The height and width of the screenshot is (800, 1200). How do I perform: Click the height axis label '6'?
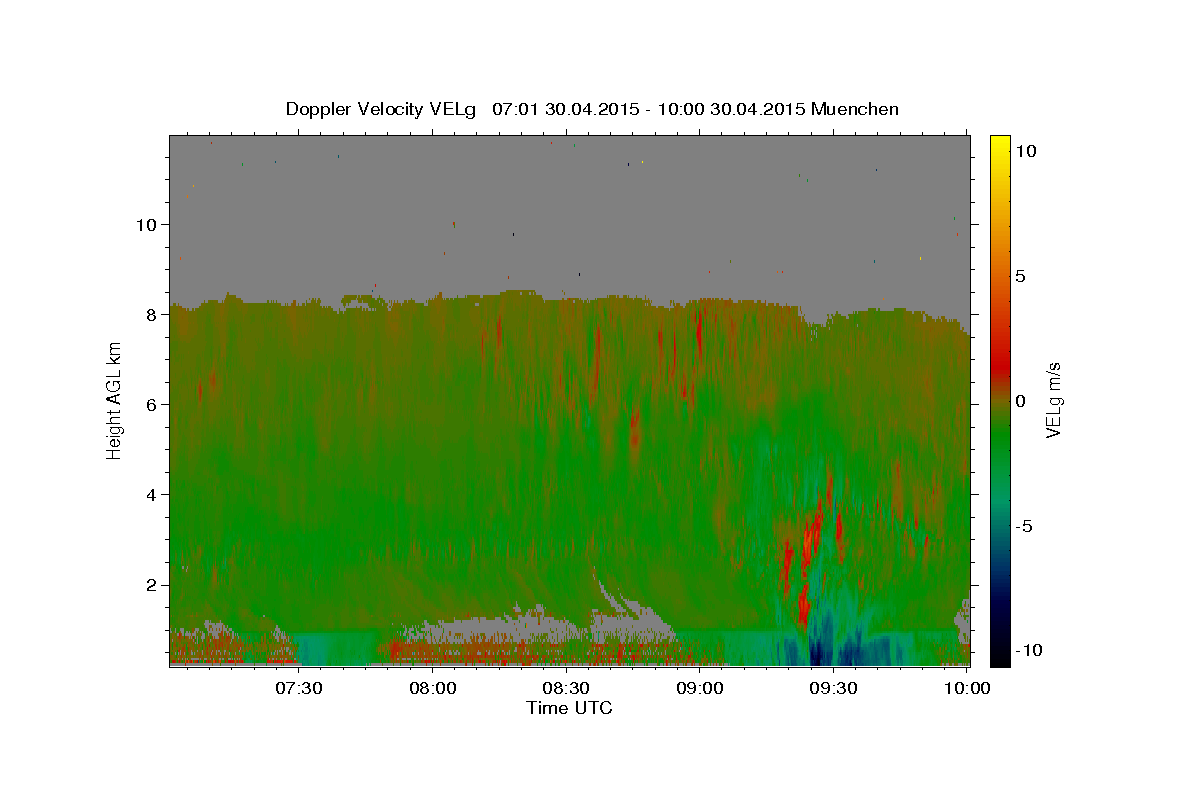[x=153, y=405]
